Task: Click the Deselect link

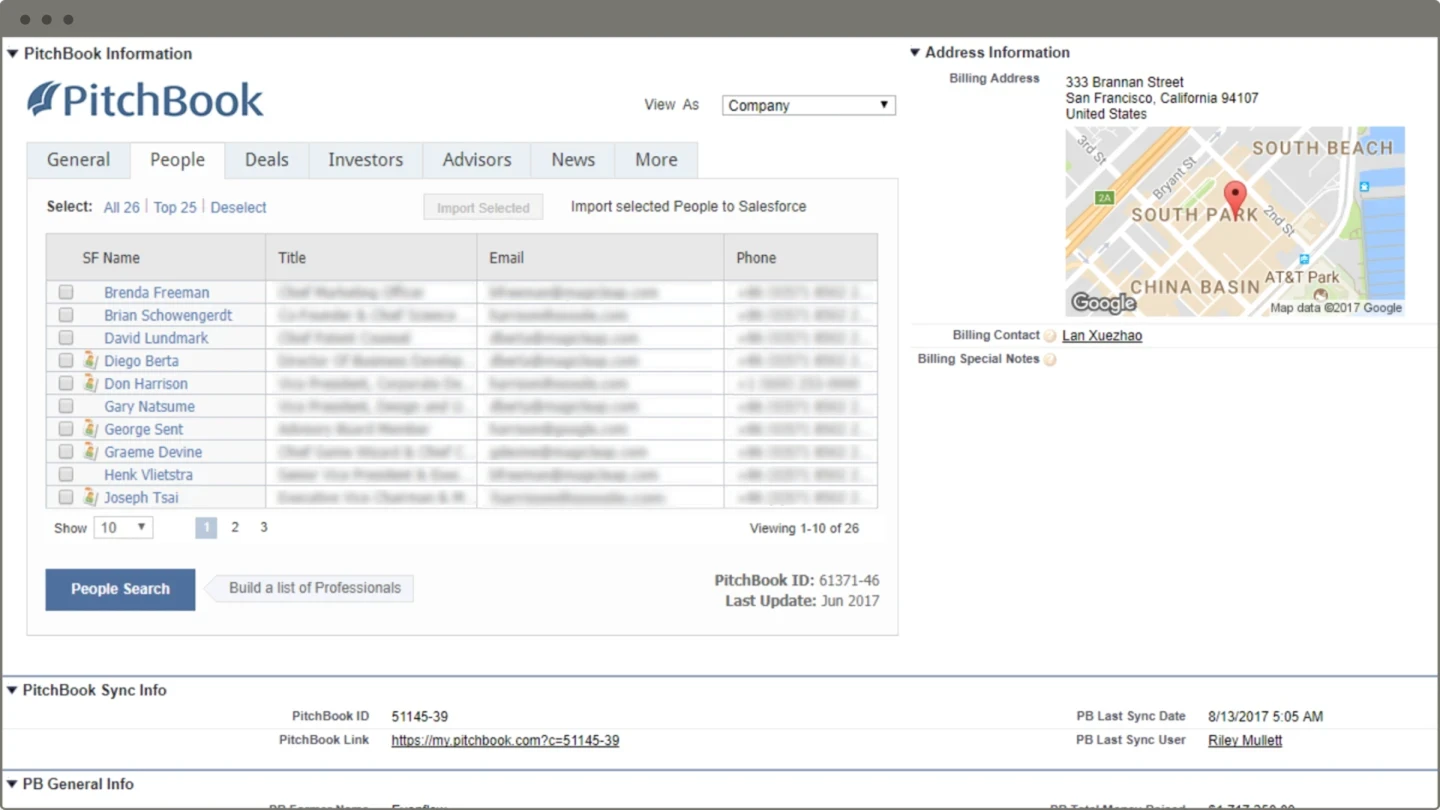Action: click(238, 207)
